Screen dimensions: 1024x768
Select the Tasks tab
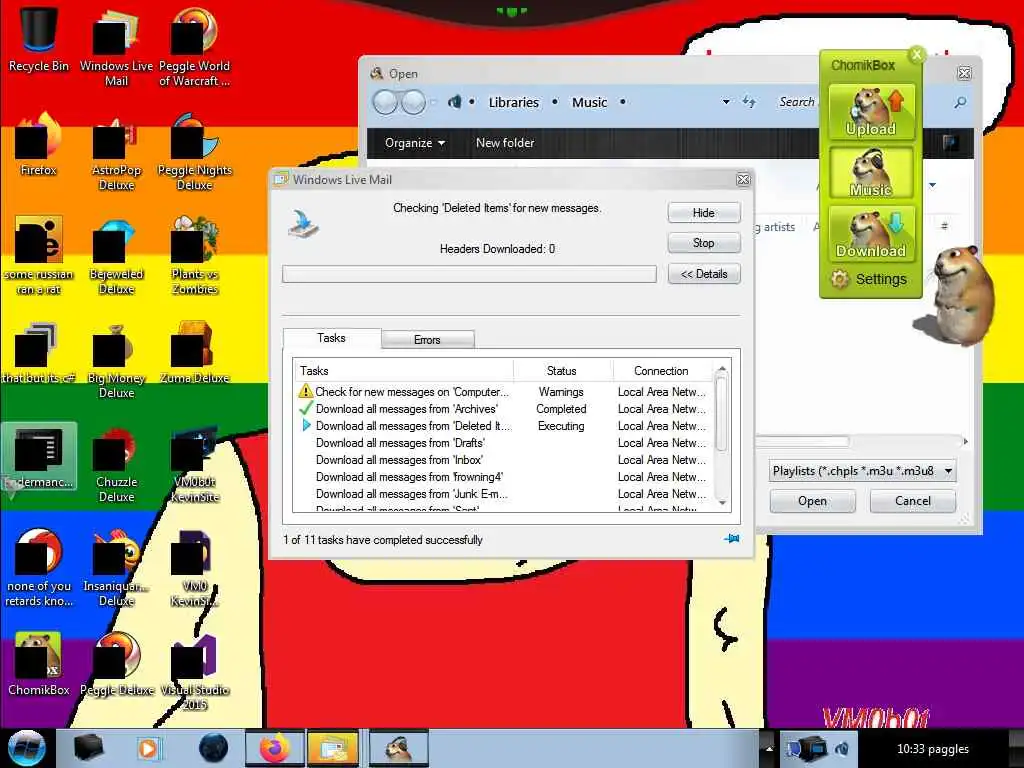pos(332,338)
